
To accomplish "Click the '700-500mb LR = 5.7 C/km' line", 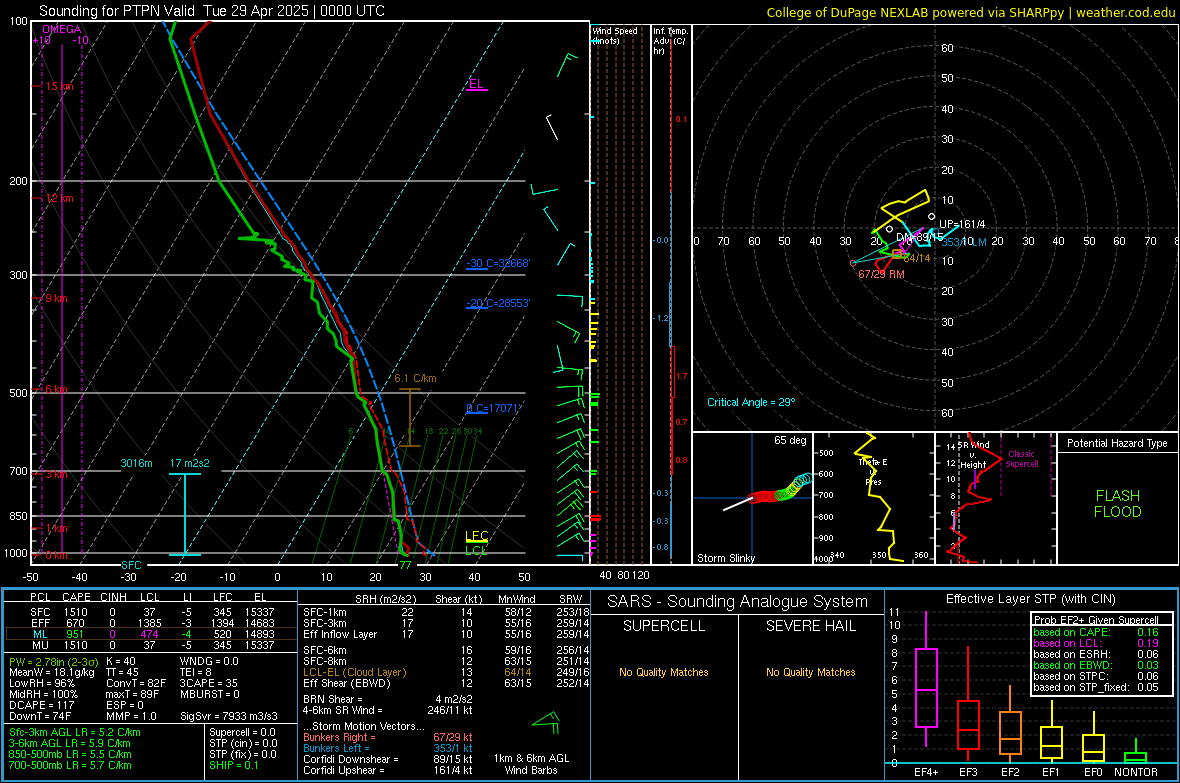I will pyautogui.click(x=70, y=765).
